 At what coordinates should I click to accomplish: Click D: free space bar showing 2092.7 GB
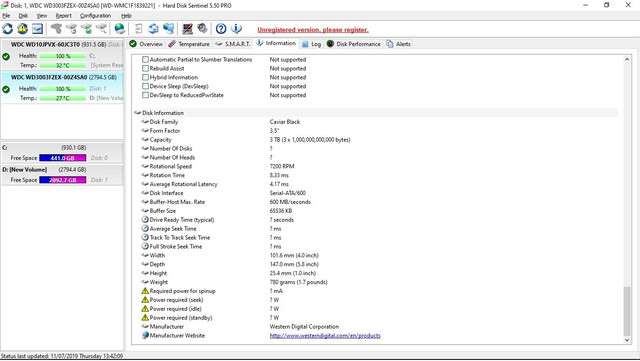[x=62, y=180]
